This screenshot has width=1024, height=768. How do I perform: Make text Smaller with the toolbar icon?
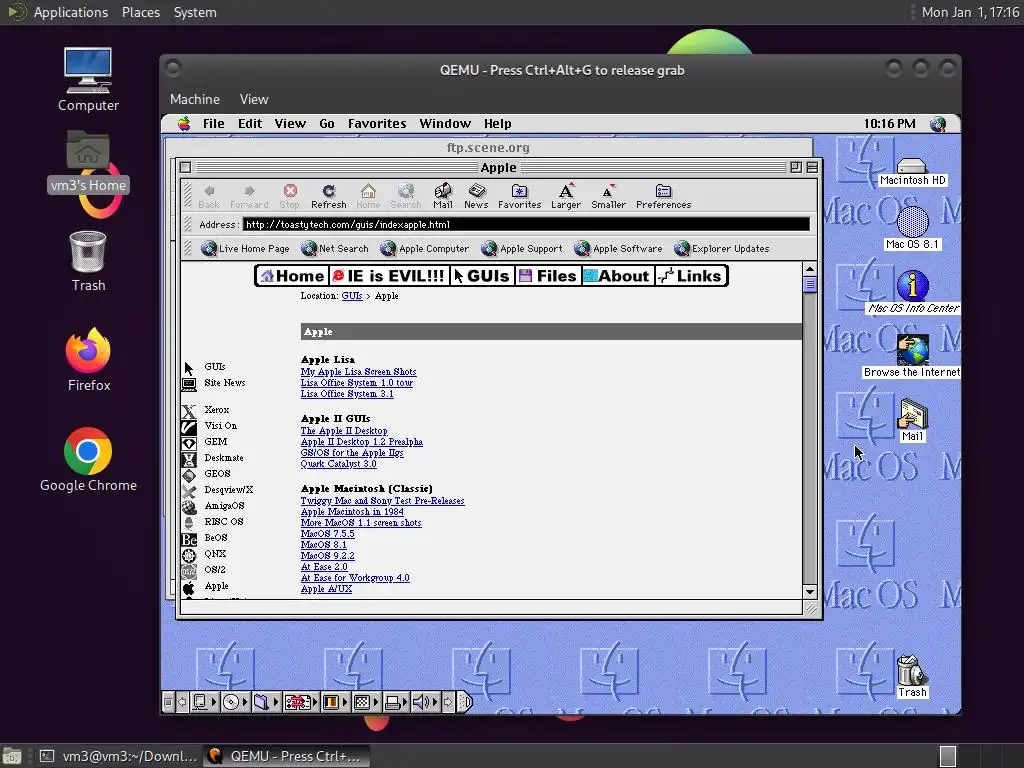[608, 191]
